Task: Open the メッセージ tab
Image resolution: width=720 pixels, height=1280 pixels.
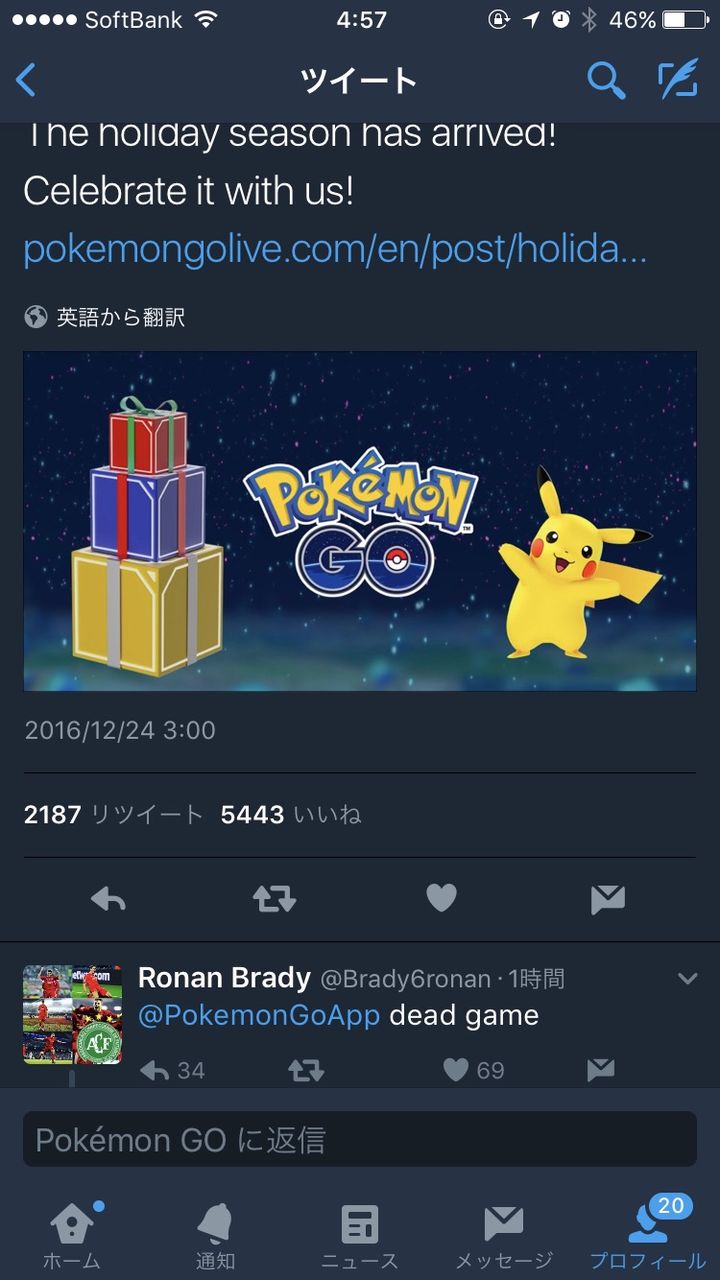Action: [x=504, y=1236]
